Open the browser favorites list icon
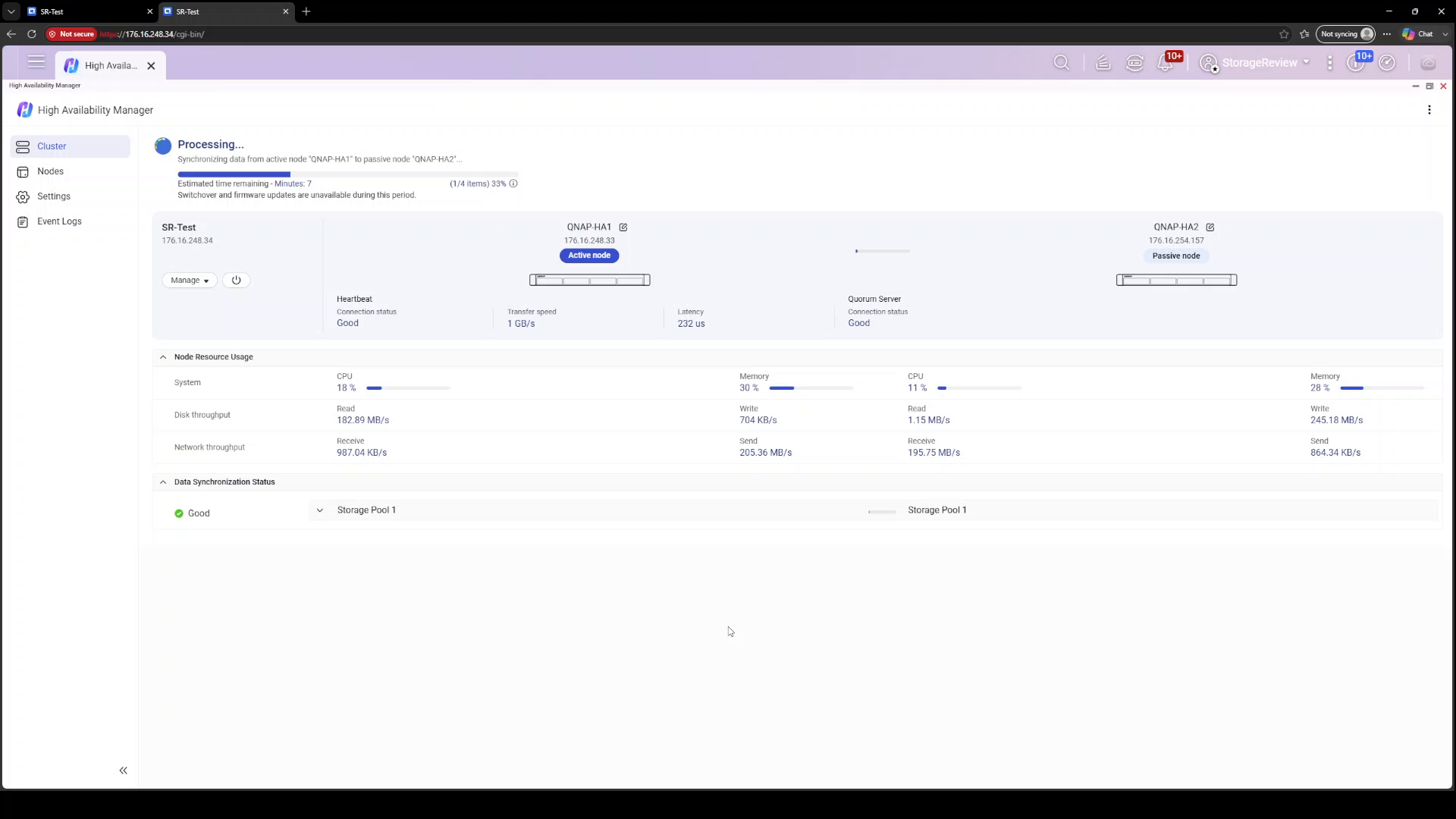This screenshot has width=1456, height=819. coord(1304,34)
